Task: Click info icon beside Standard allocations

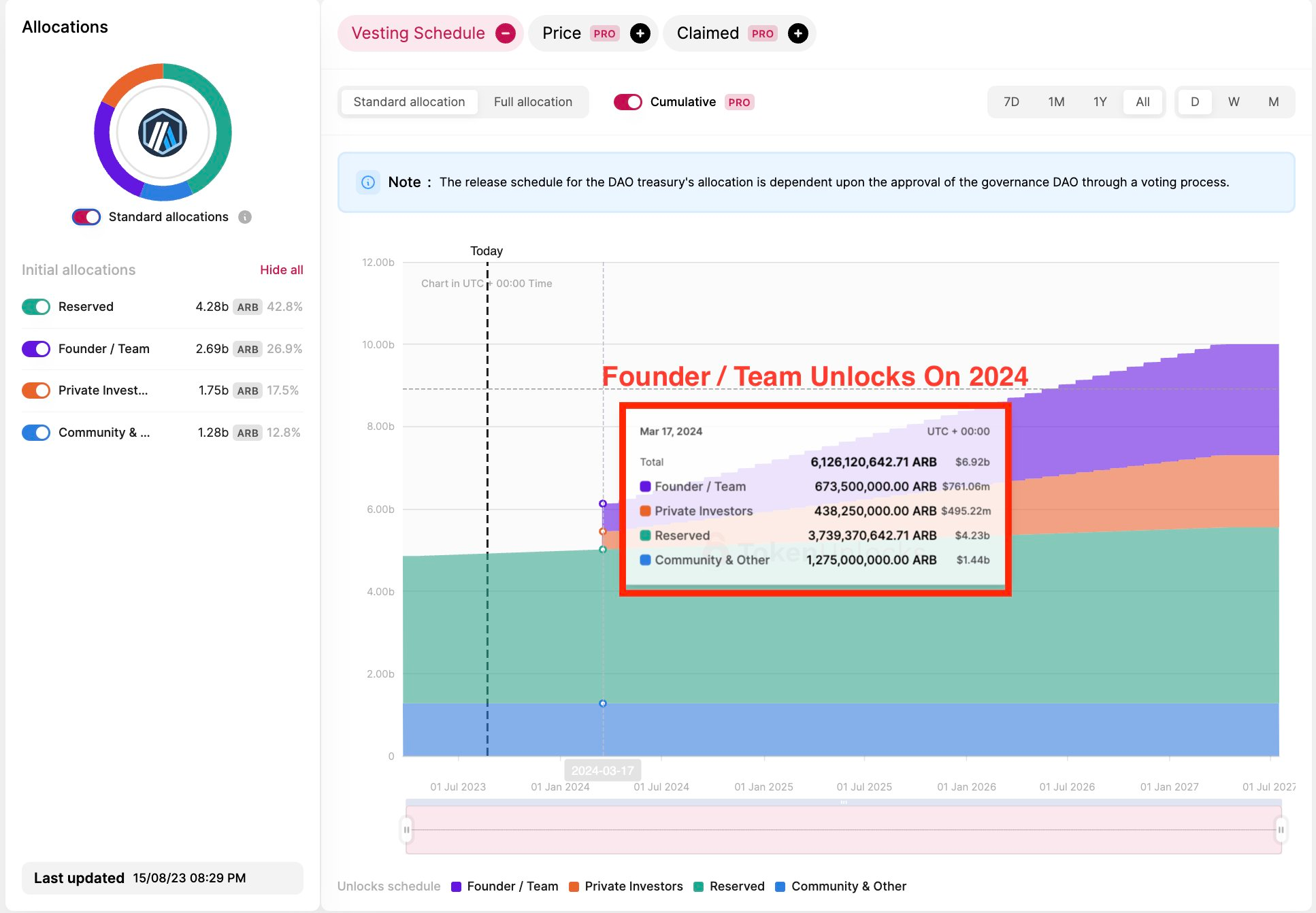Action: click(x=245, y=217)
